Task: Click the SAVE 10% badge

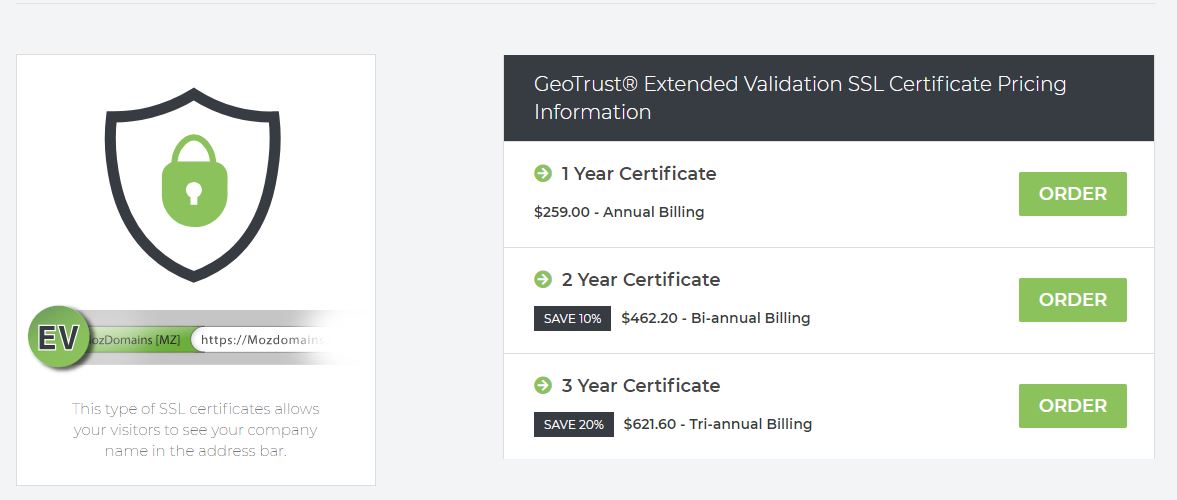Action: coord(572,318)
